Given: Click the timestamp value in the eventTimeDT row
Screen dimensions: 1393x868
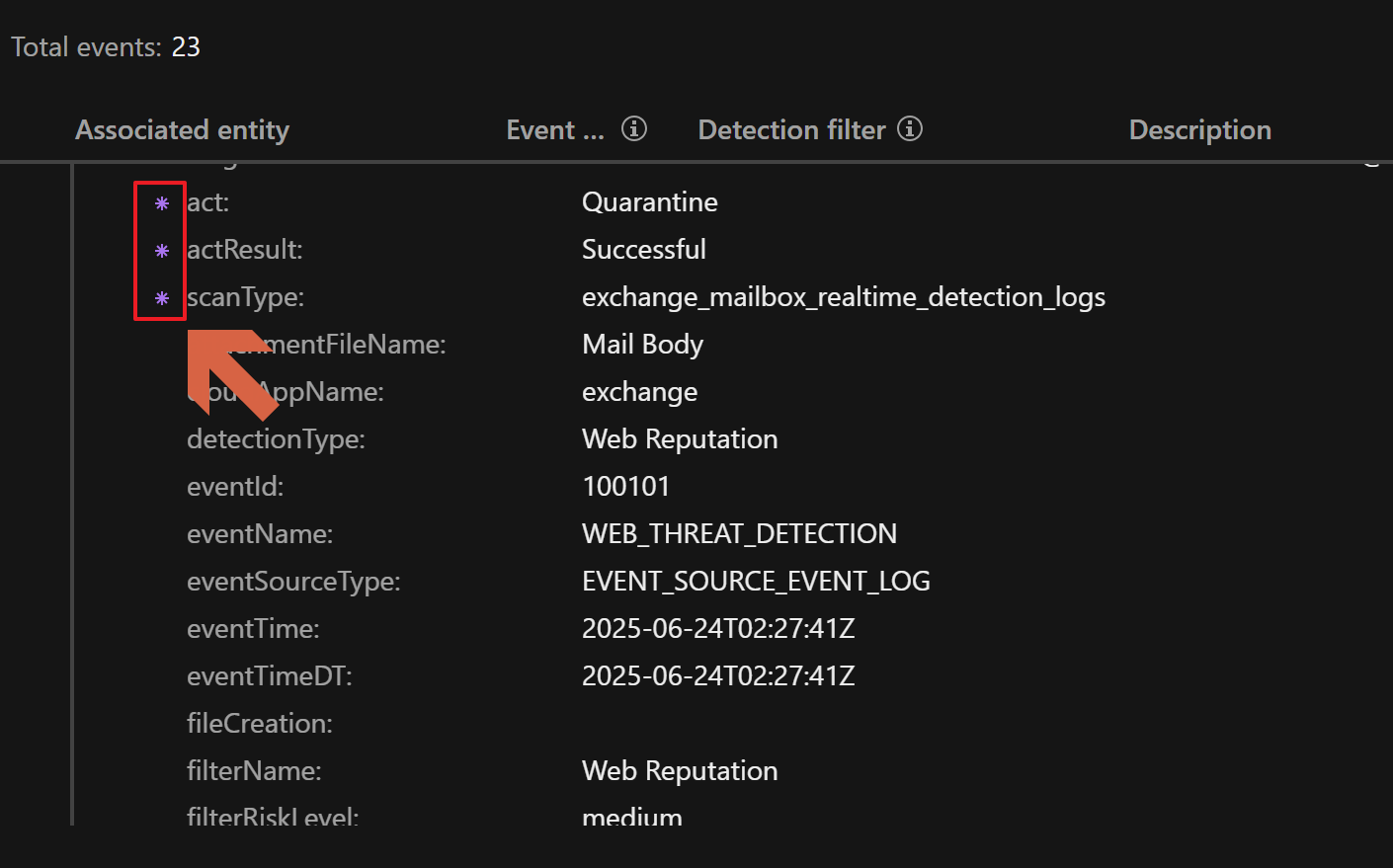Looking at the screenshot, I should point(717,676).
